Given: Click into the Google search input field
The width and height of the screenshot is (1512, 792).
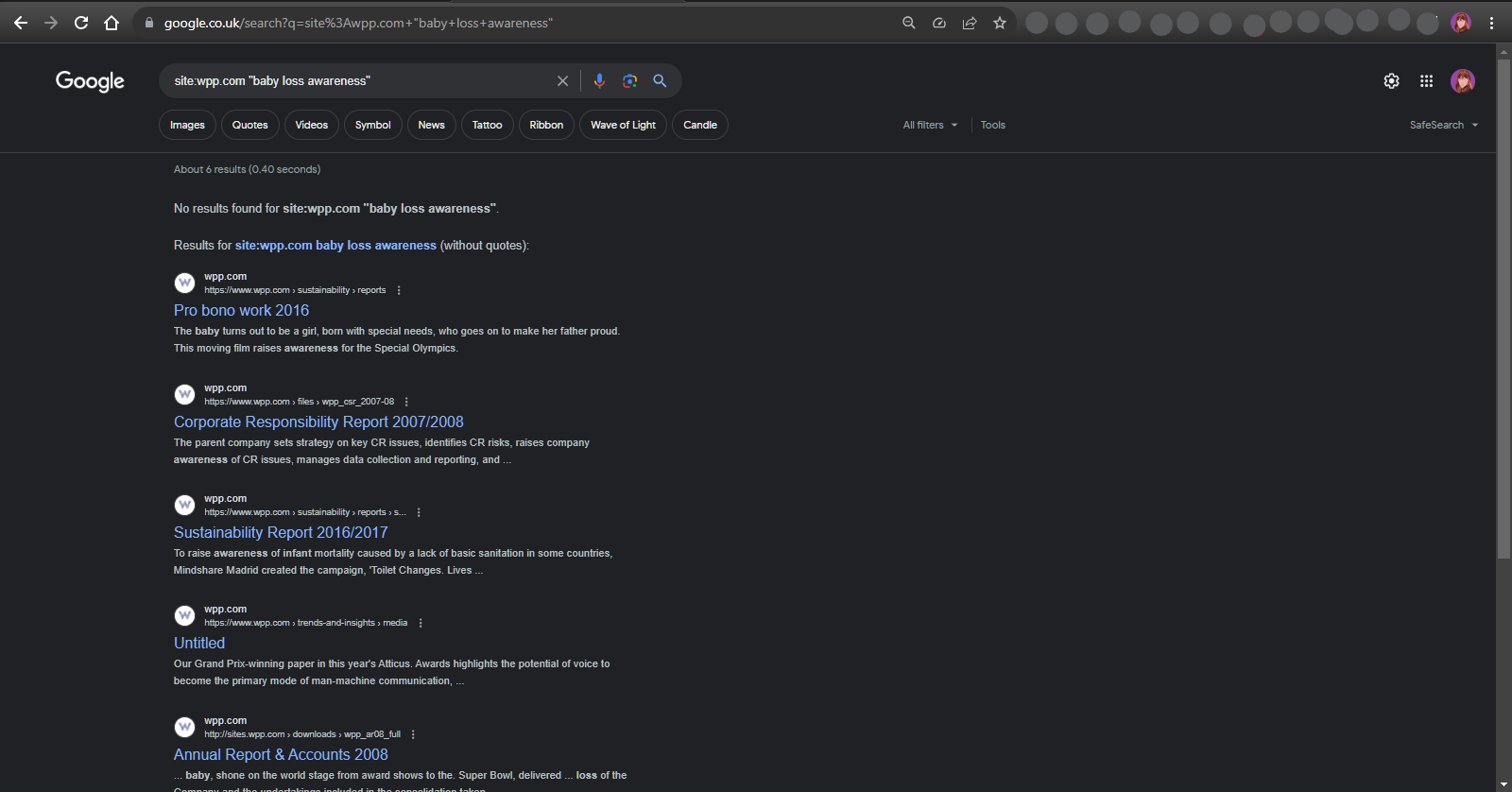Looking at the screenshot, I should point(359,81).
